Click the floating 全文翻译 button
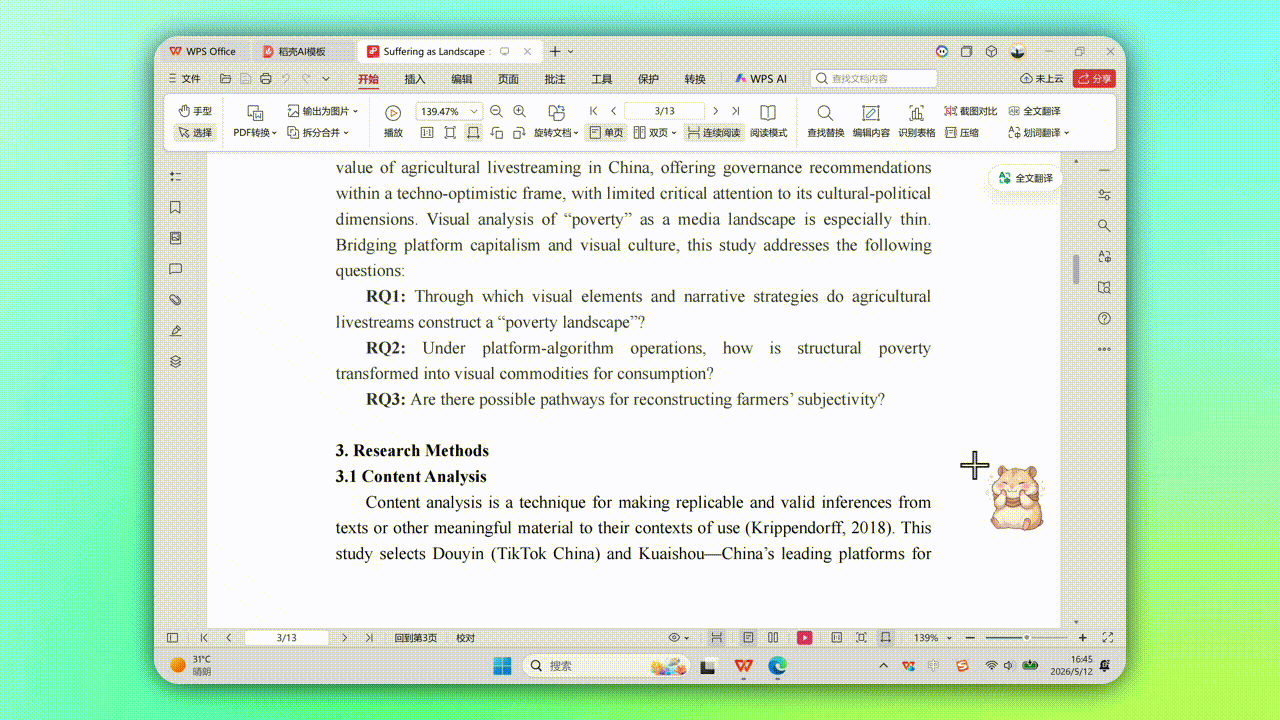Viewport: 1280px width, 720px height. (x=1025, y=178)
